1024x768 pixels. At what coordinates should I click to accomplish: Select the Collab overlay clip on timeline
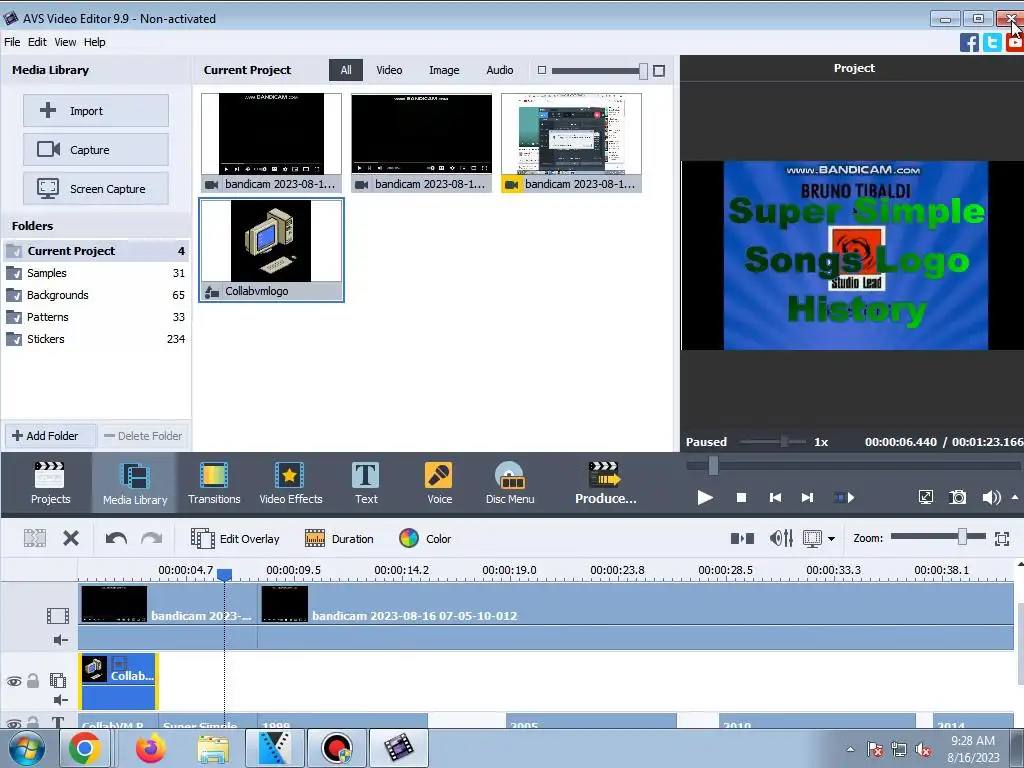(118, 681)
